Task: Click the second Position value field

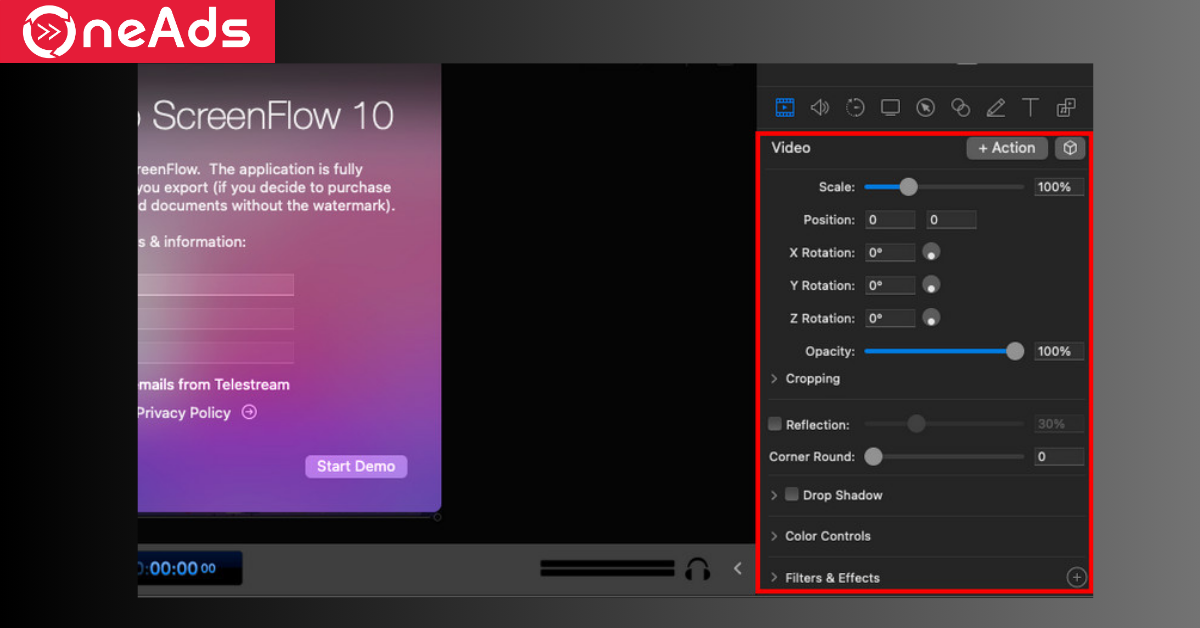Action: click(x=951, y=220)
